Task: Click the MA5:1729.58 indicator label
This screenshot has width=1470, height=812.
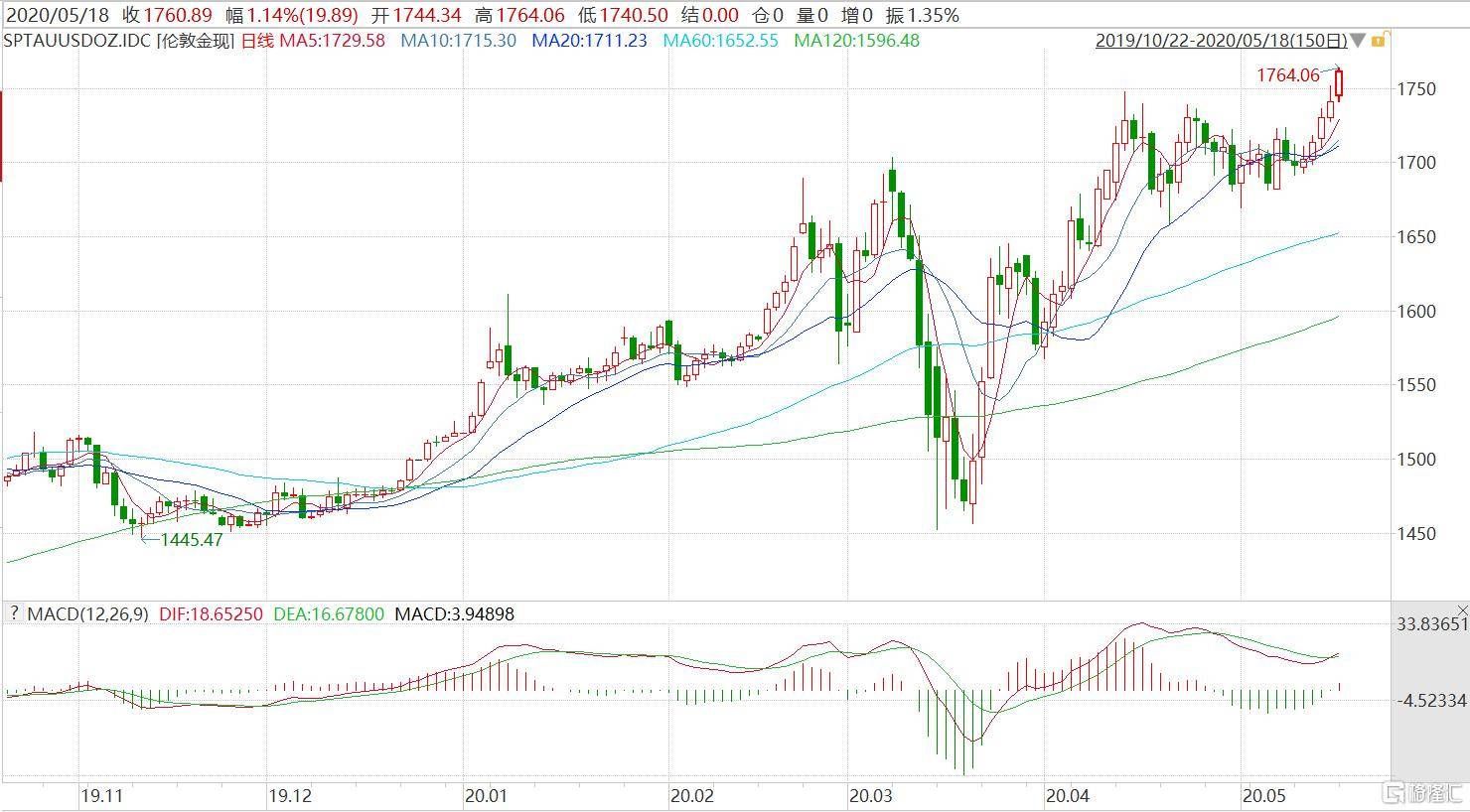Action: click(x=332, y=41)
